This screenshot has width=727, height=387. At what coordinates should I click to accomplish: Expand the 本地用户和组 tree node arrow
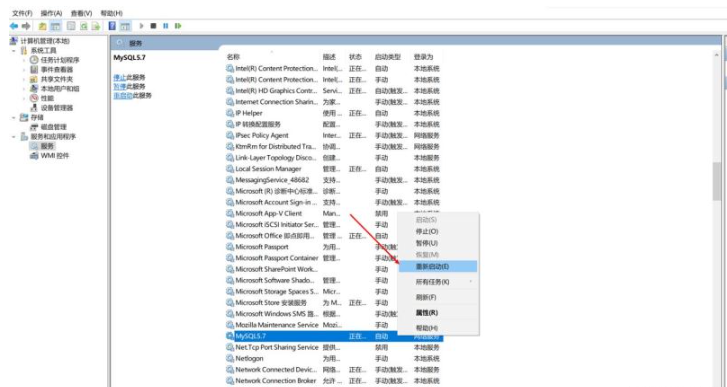coord(24,89)
